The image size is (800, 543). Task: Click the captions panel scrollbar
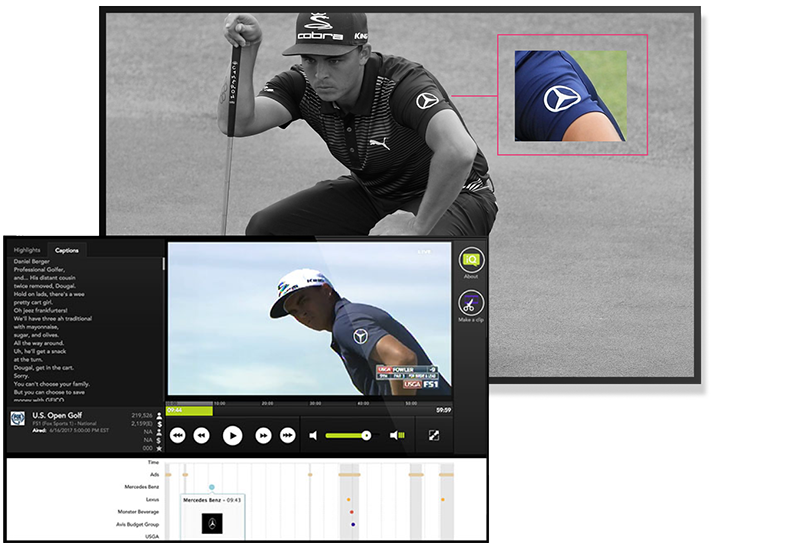coord(163,264)
